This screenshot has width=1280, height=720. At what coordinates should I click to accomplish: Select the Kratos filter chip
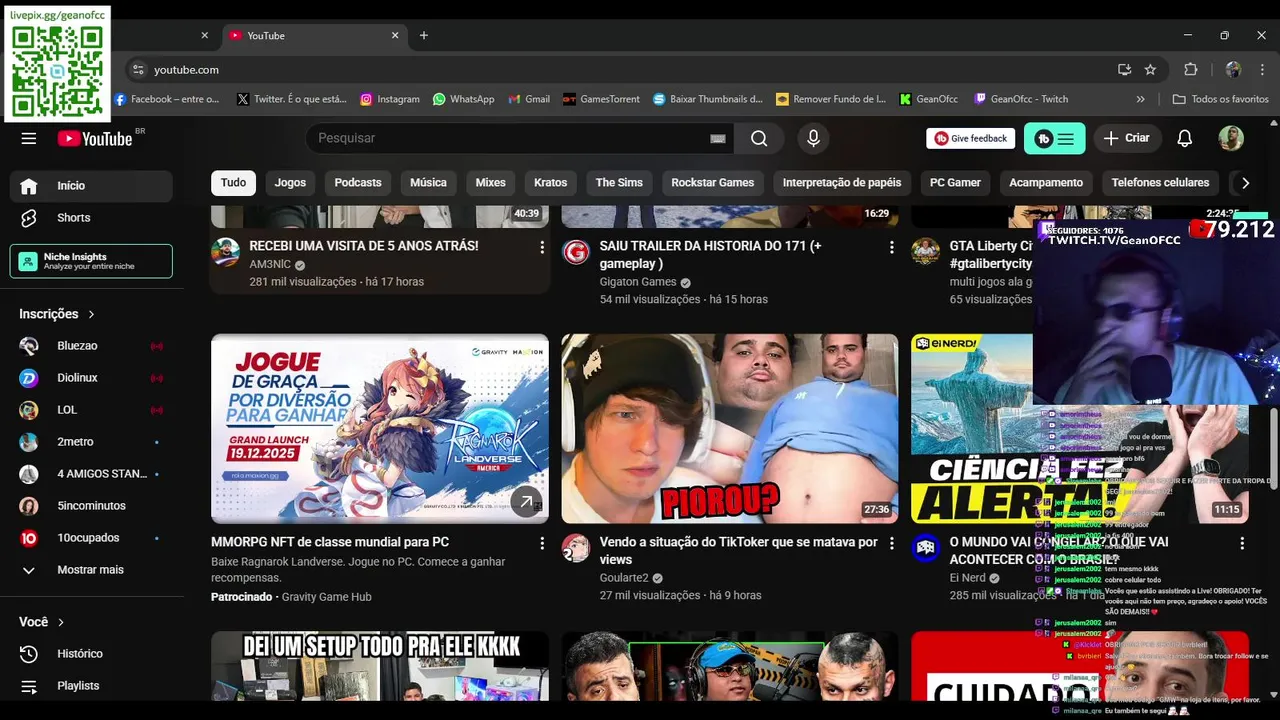(x=550, y=183)
